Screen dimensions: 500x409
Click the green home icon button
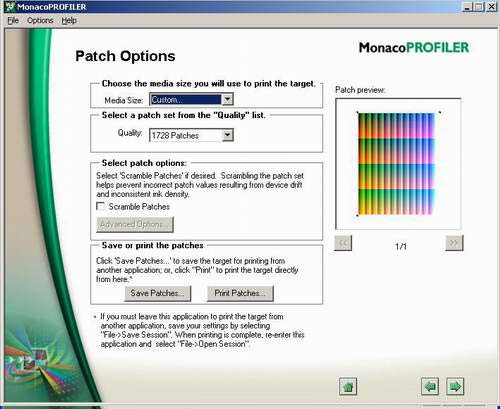click(x=348, y=386)
